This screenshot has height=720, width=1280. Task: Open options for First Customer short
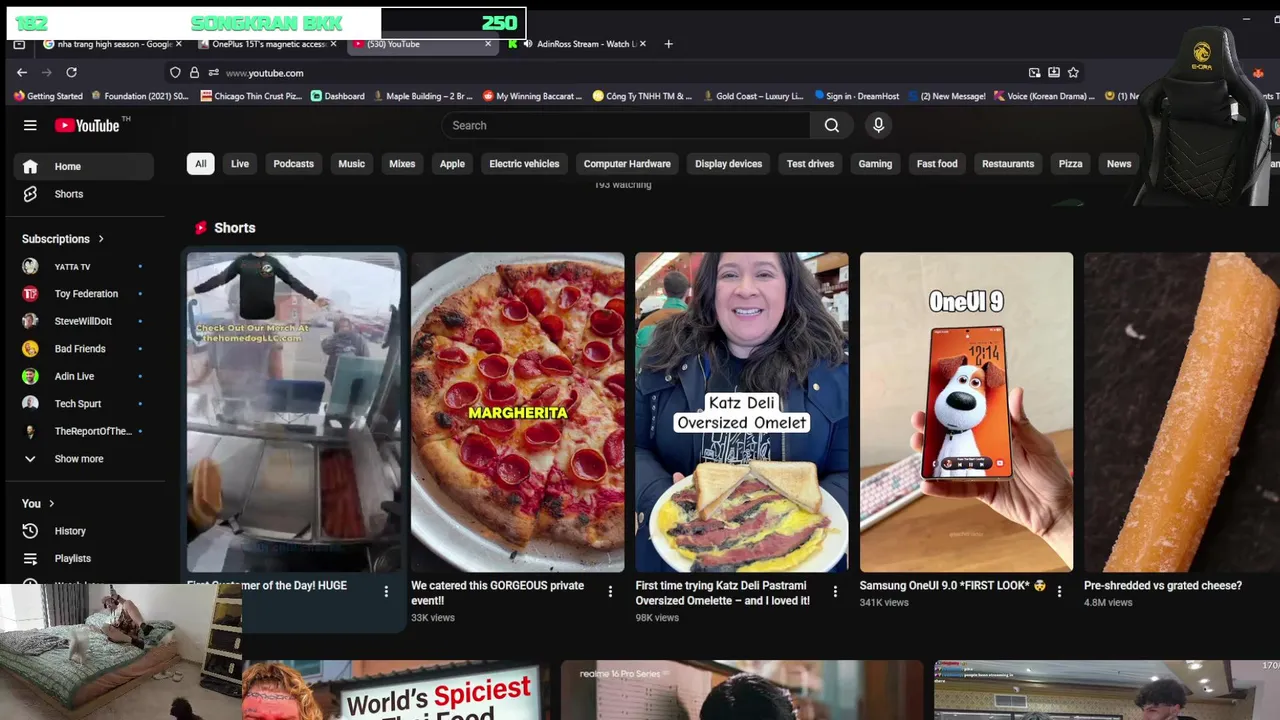click(386, 592)
